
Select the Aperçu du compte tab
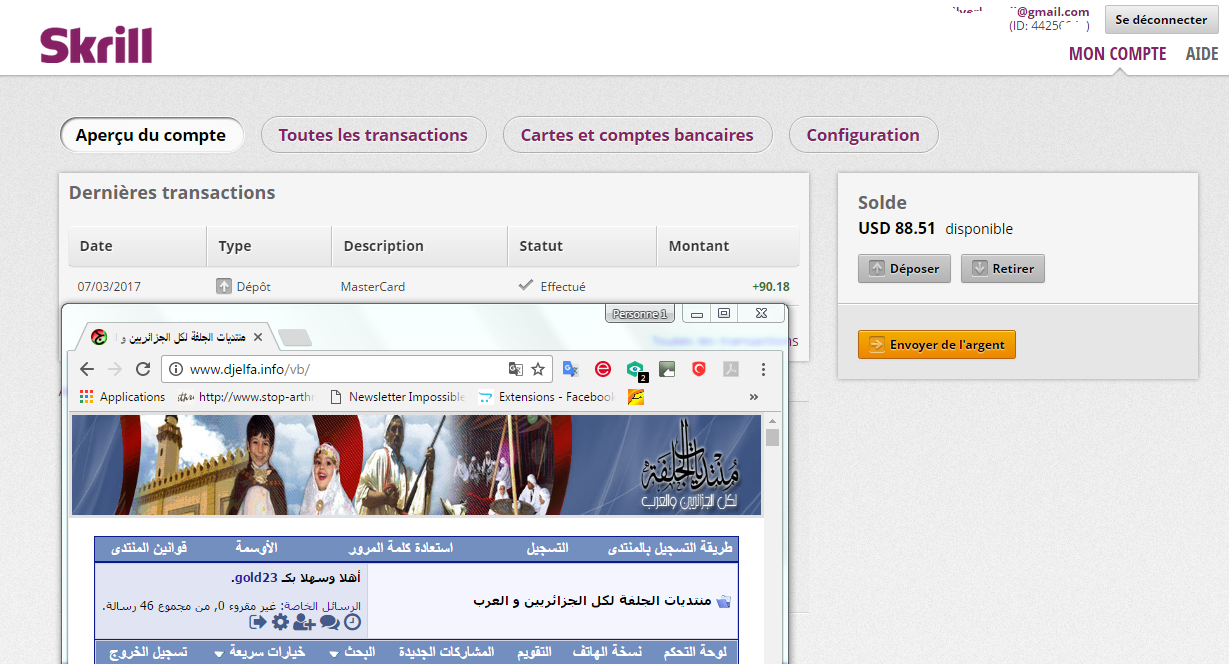pos(151,135)
